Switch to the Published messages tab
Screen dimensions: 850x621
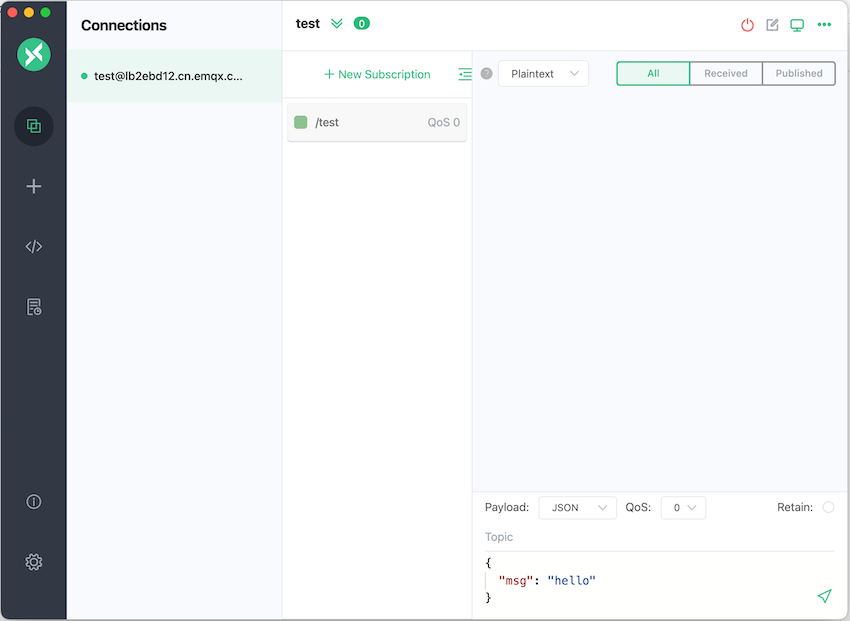(799, 74)
